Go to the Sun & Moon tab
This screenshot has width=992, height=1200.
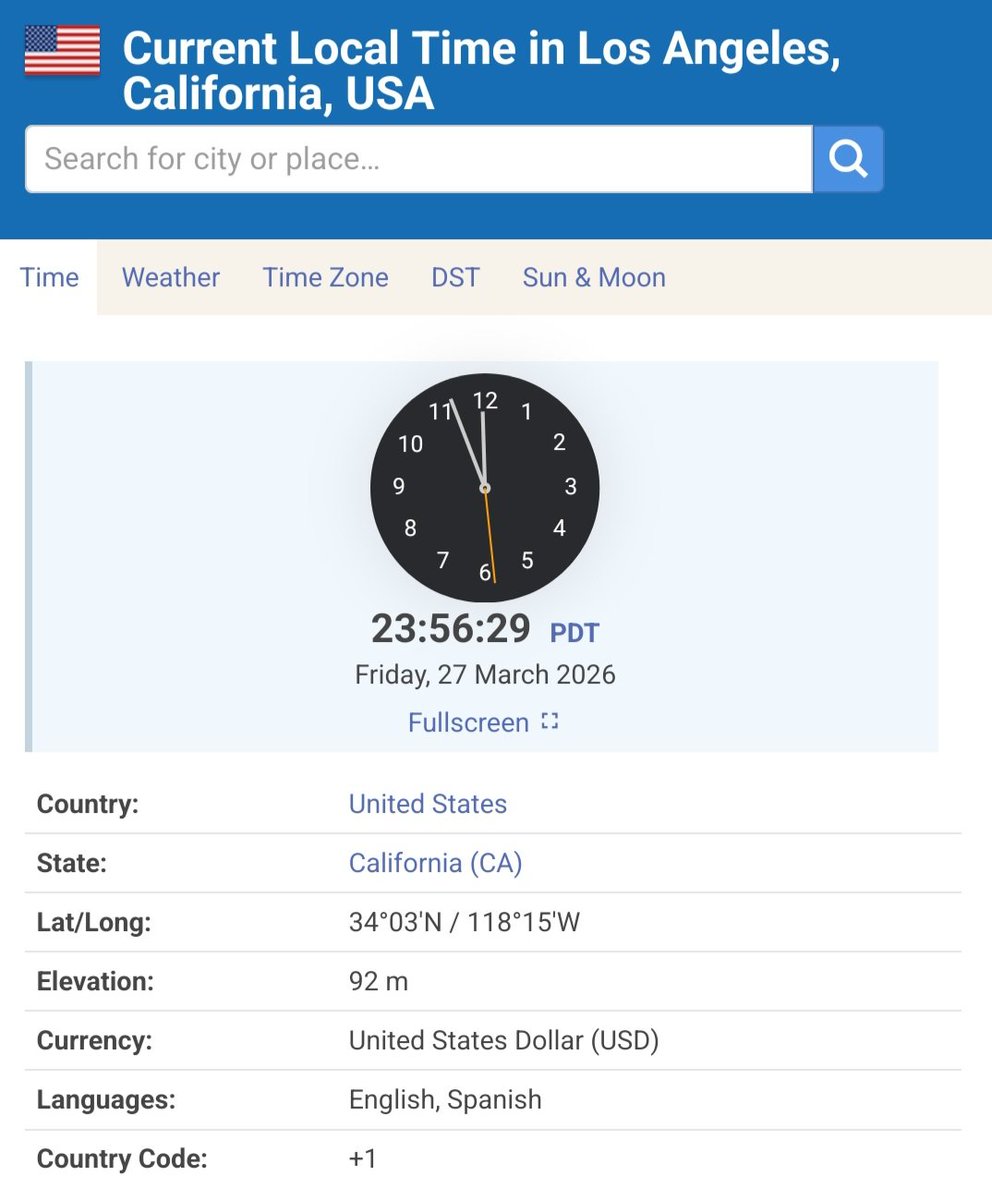(594, 277)
